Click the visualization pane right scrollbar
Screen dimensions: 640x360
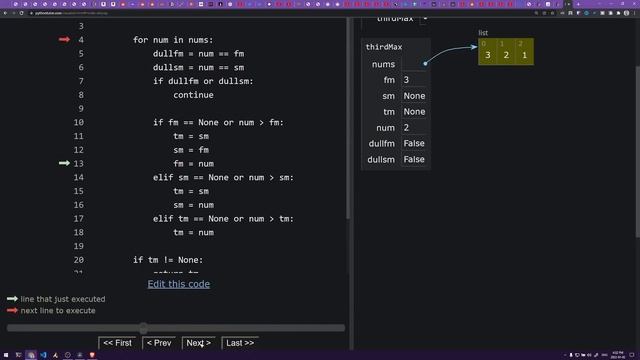[637, 151]
